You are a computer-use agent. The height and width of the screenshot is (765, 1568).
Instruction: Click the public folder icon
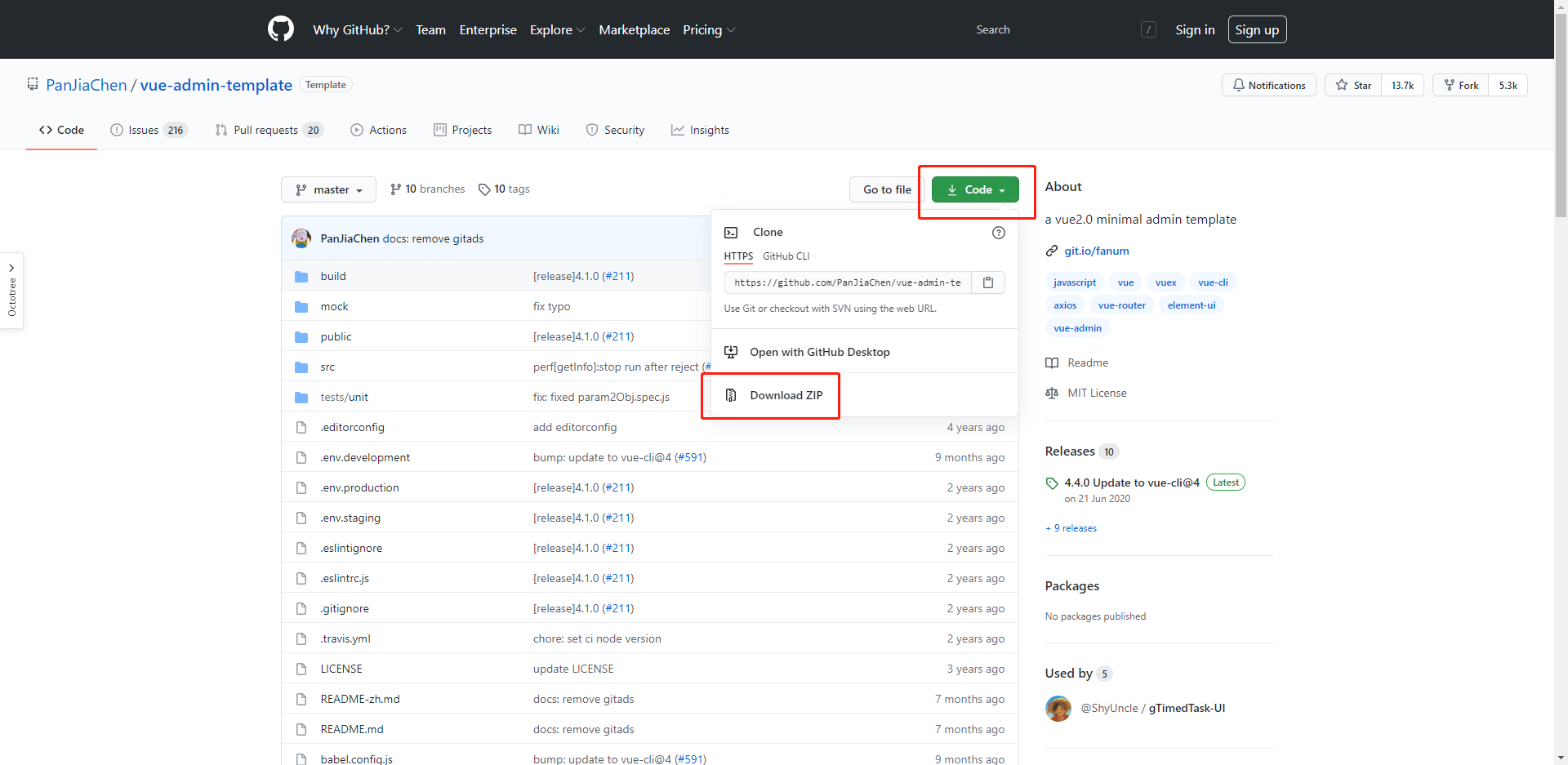(x=301, y=337)
